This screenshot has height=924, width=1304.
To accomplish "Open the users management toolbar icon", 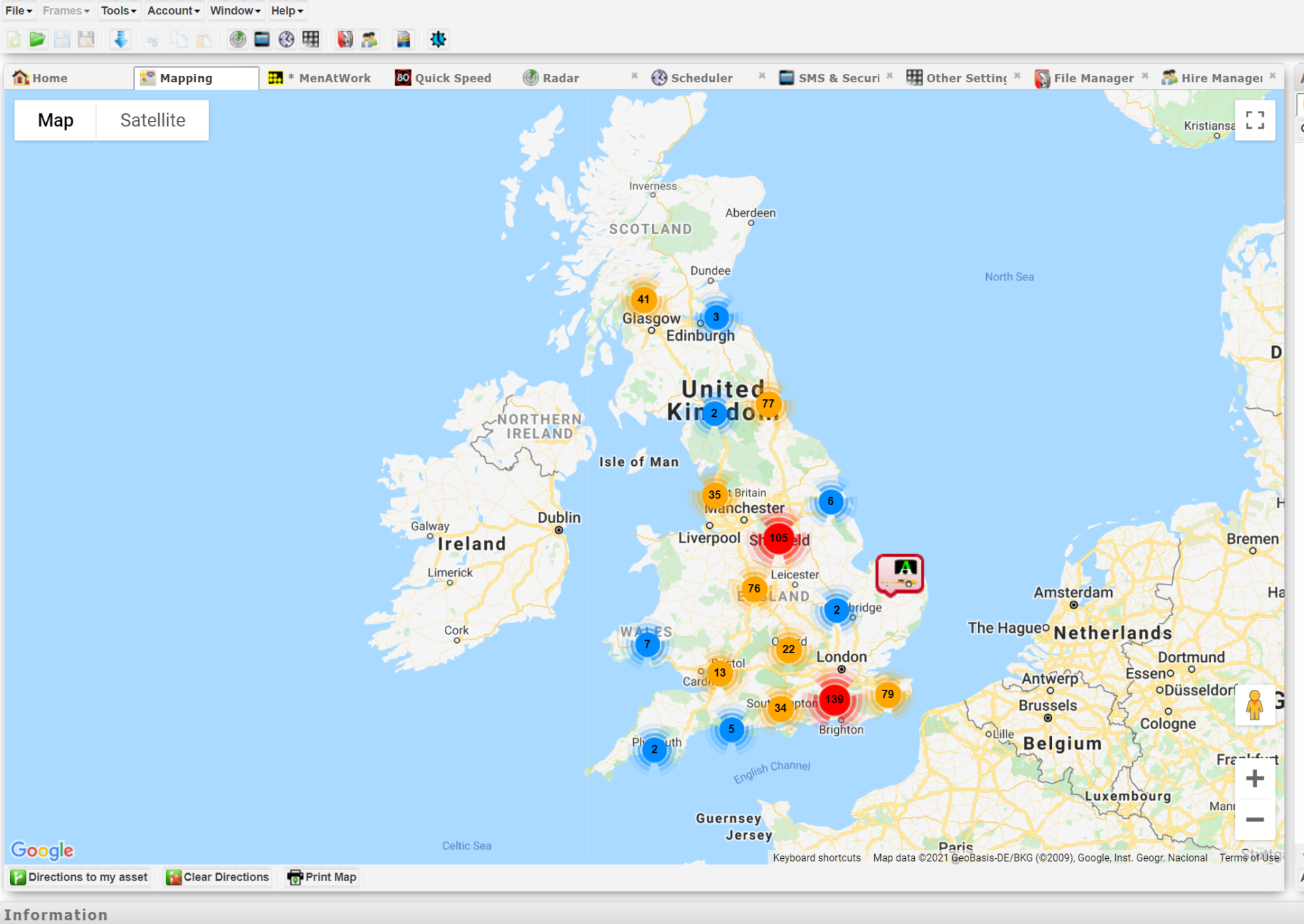I will 369,39.
